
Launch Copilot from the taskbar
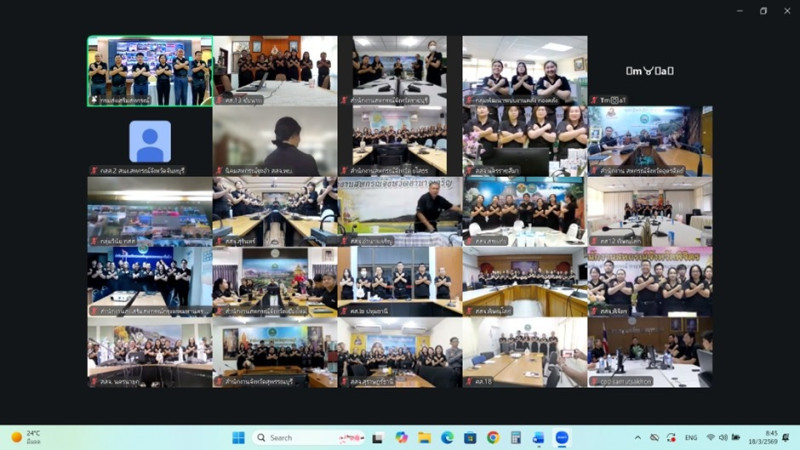401,437
